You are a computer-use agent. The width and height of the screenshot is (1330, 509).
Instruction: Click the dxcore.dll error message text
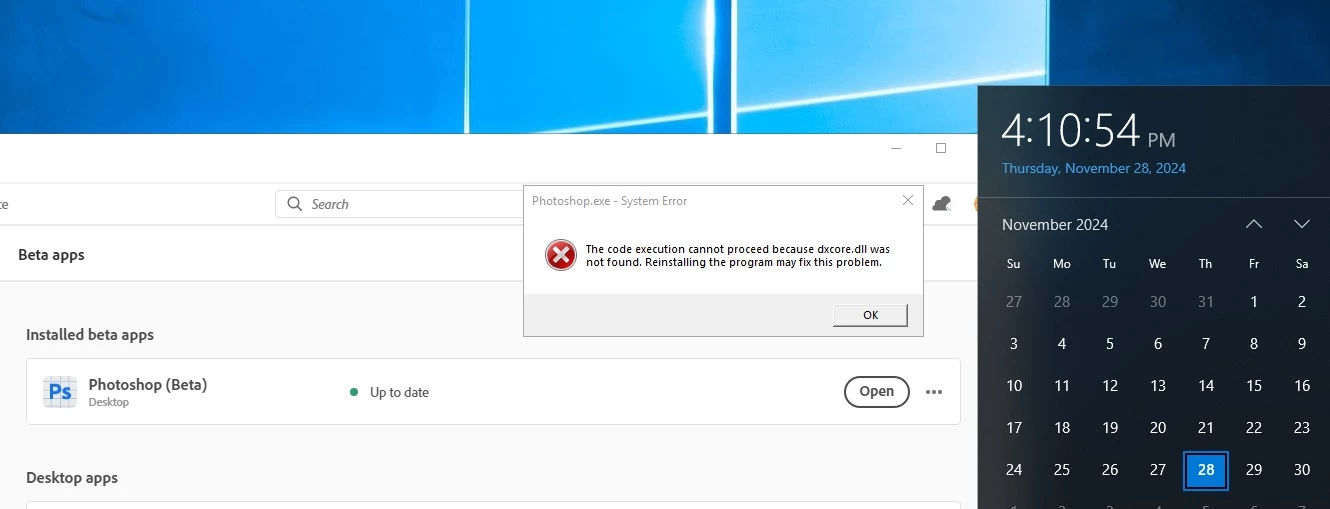pyautogui.click(x=738, y=256)
